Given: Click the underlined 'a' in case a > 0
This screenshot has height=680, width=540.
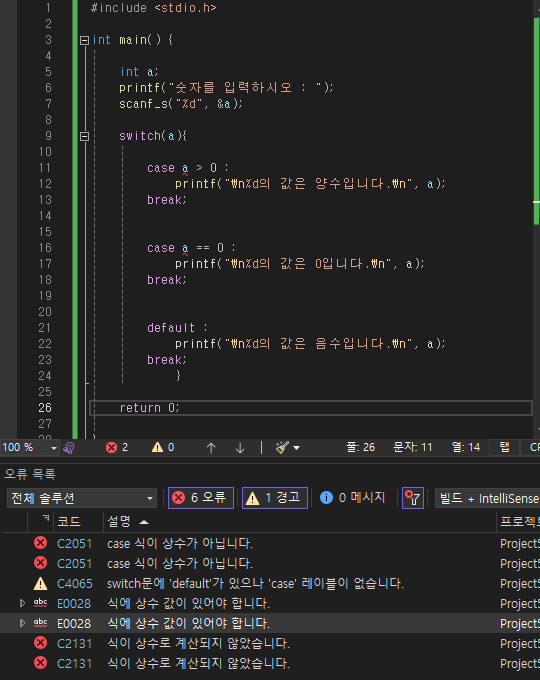Looking at the screenshot, I should coord(185,168).
